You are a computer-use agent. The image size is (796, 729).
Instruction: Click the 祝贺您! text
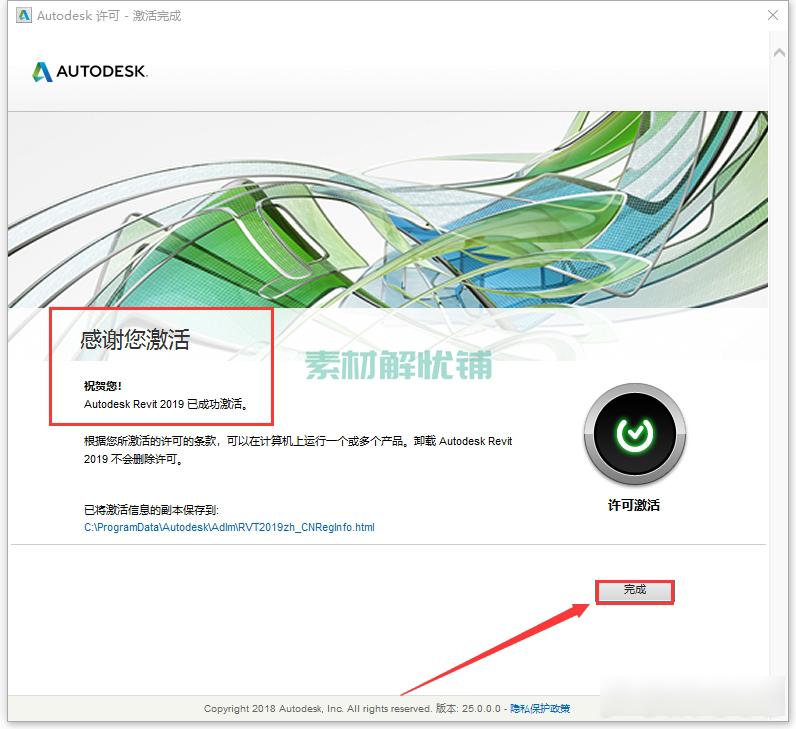click(103, 386)
